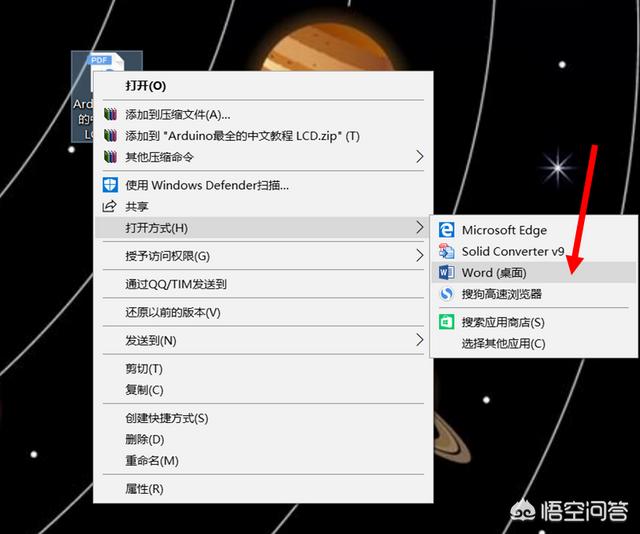Choose 使用 Windows Defender扫描 option
The width and height of the screenshot is (640, 534).
[x=263, y=185]
